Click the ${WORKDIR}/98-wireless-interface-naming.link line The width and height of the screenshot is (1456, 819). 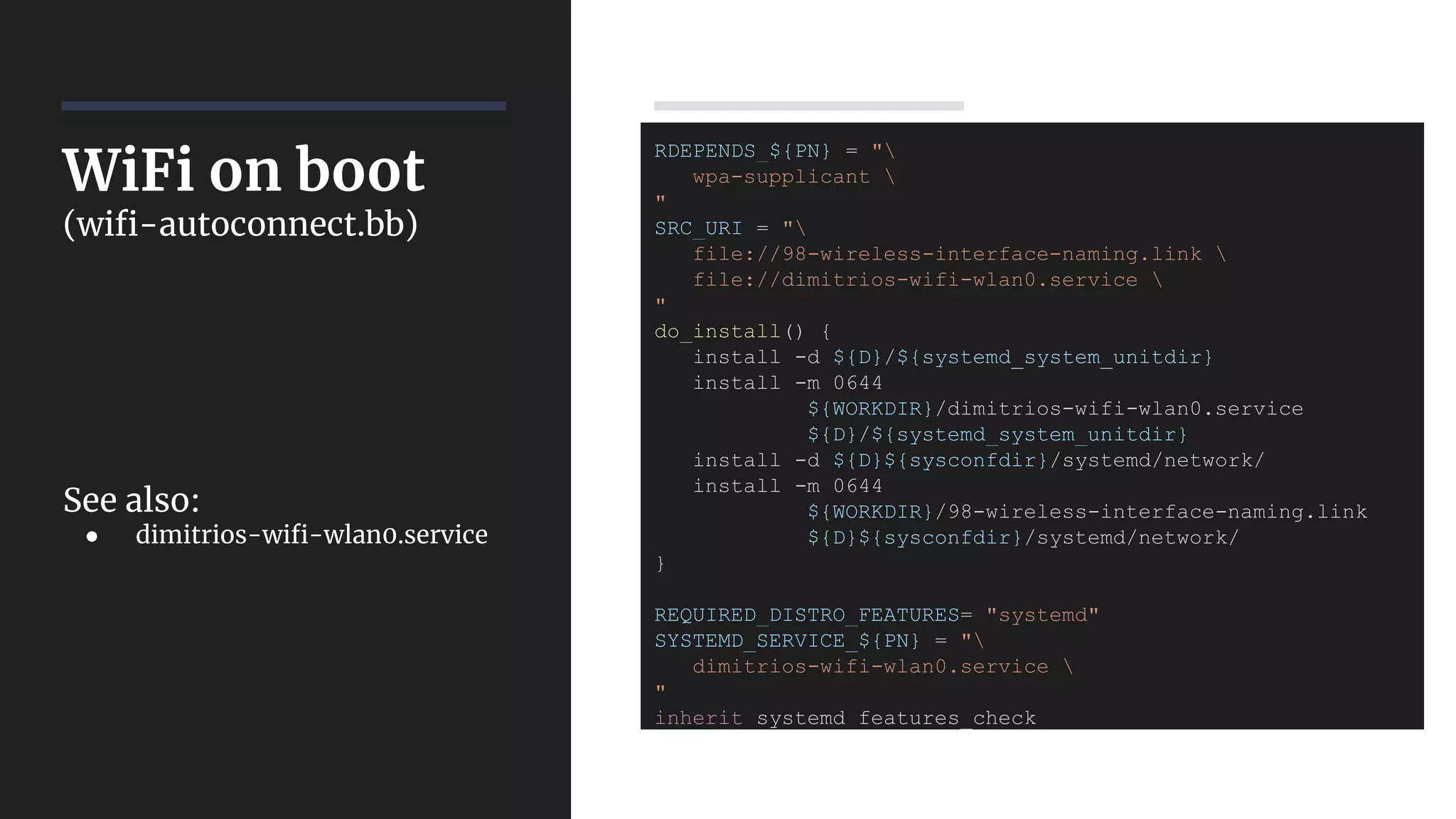coord(1087,512)
